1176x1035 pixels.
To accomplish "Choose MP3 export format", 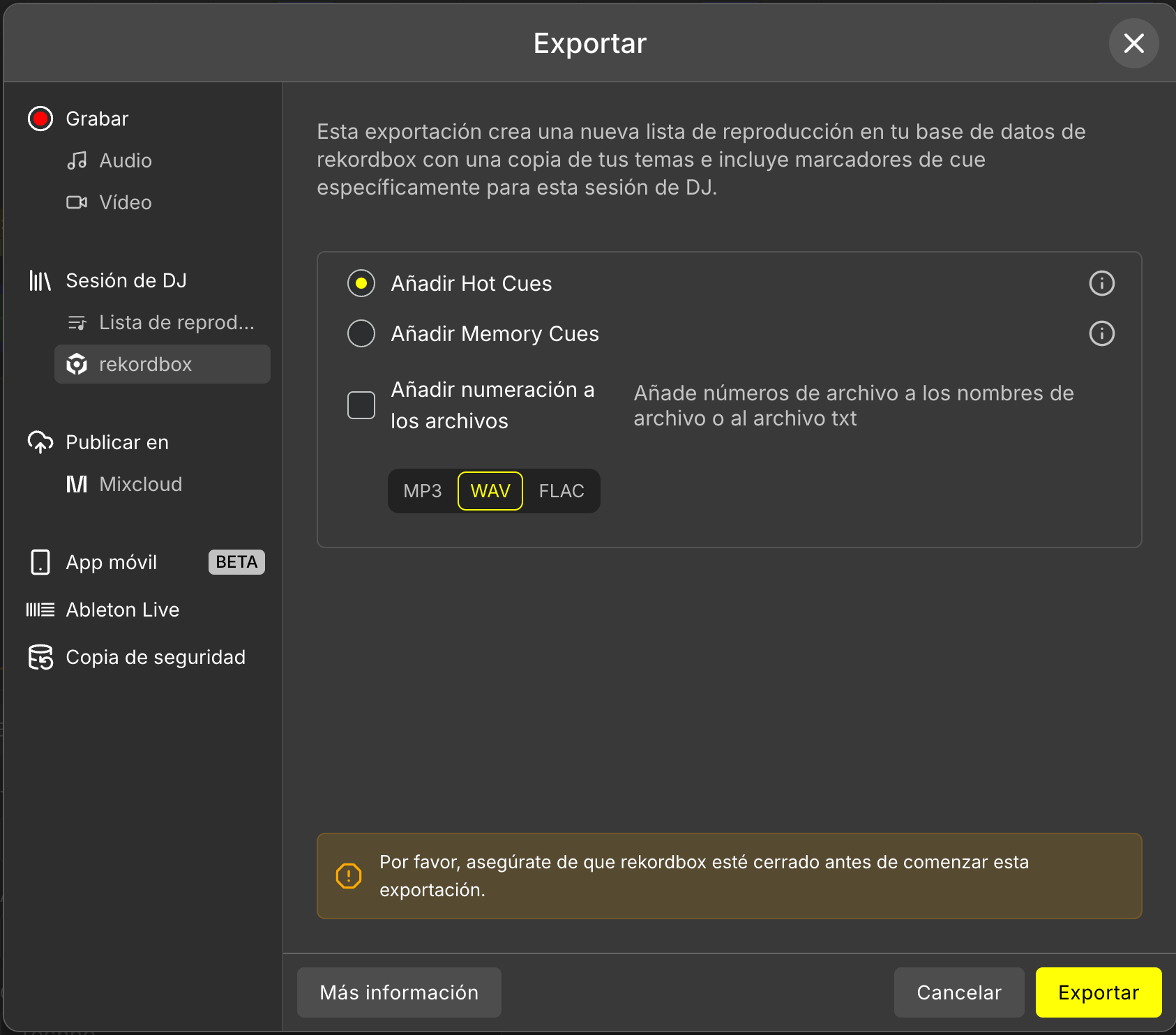I will [422, 491].
